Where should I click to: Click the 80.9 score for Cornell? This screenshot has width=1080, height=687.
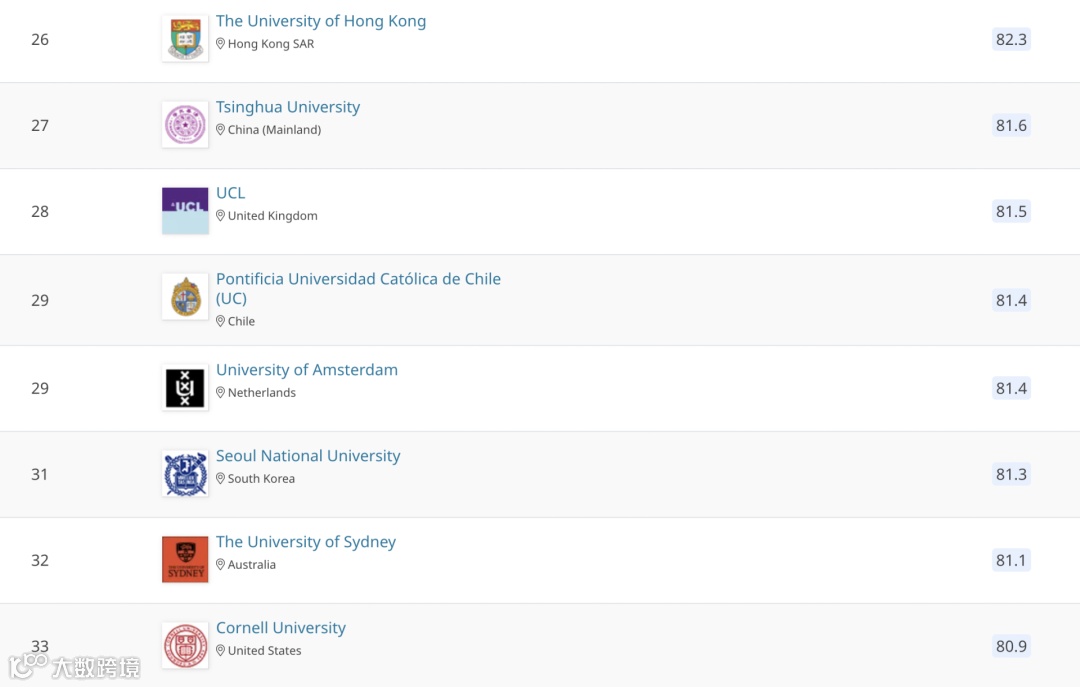[1011, 646]
